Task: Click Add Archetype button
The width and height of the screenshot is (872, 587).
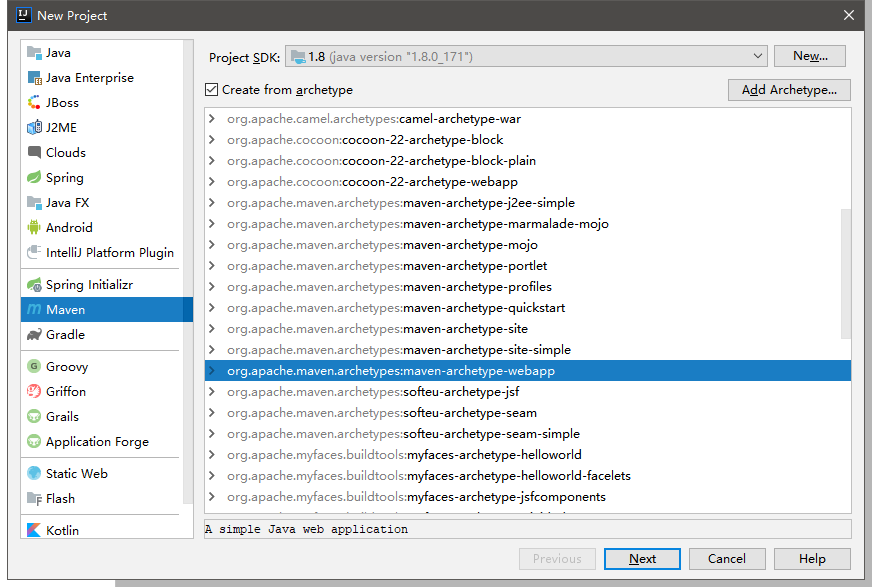Action: 789,90
